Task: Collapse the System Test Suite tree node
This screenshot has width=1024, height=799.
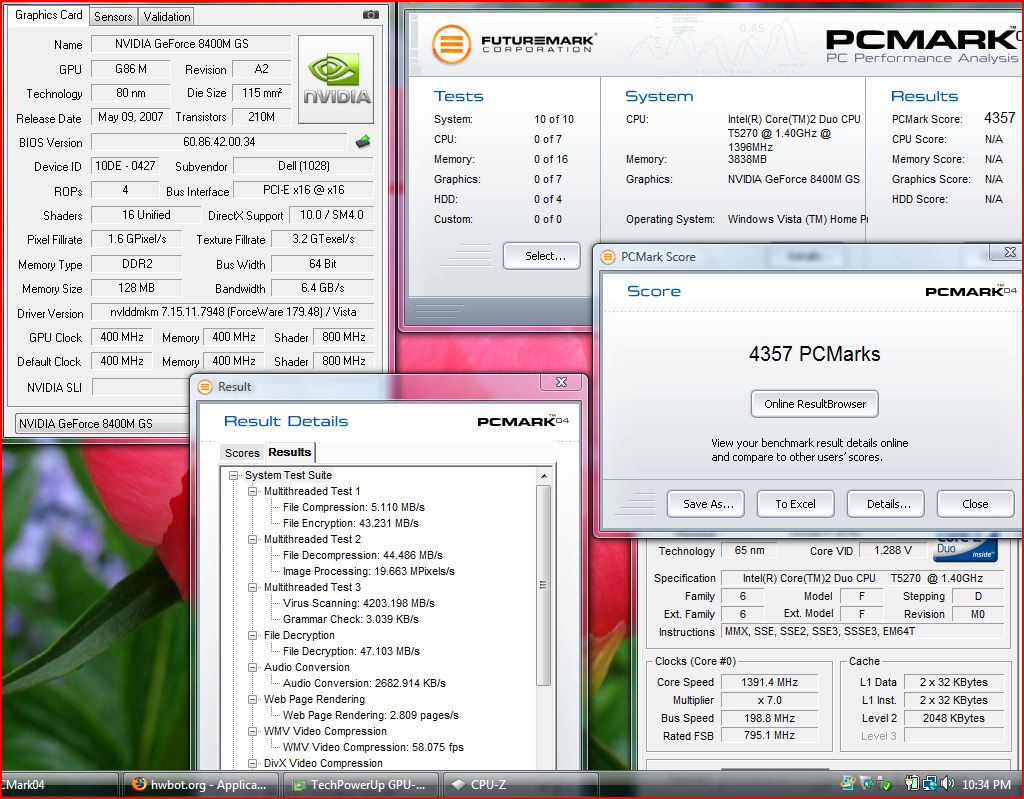Action: (233, 476)
